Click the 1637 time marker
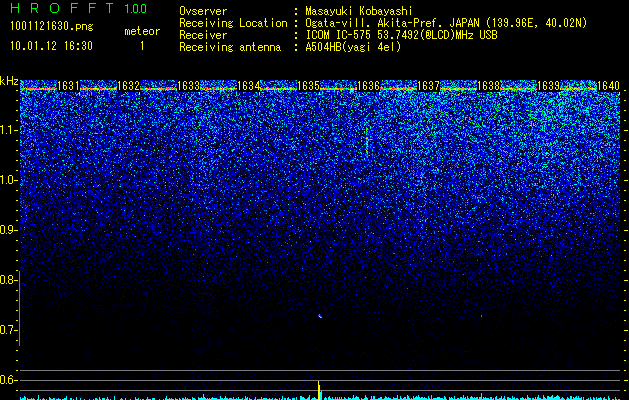Screen dimensions: 629x400 428,86
